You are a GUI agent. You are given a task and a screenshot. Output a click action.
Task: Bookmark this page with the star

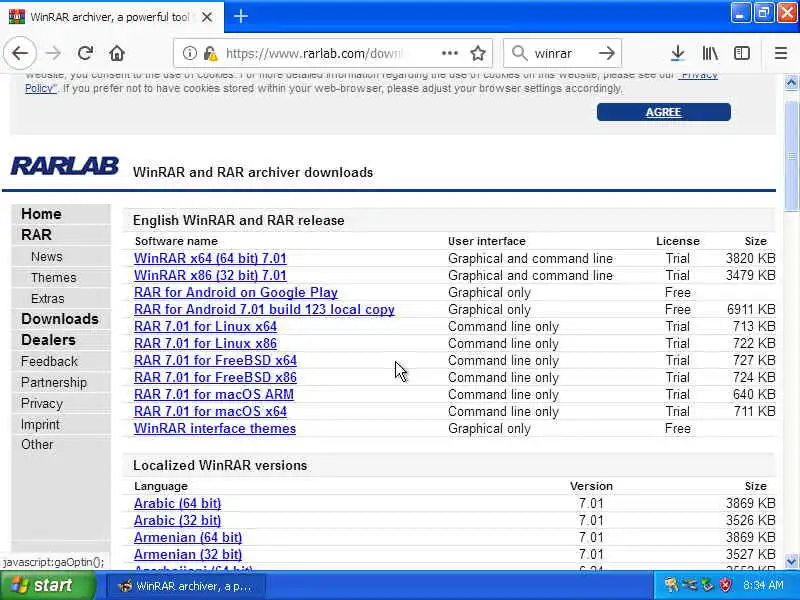pyautogui.click(x=478, y=53)
